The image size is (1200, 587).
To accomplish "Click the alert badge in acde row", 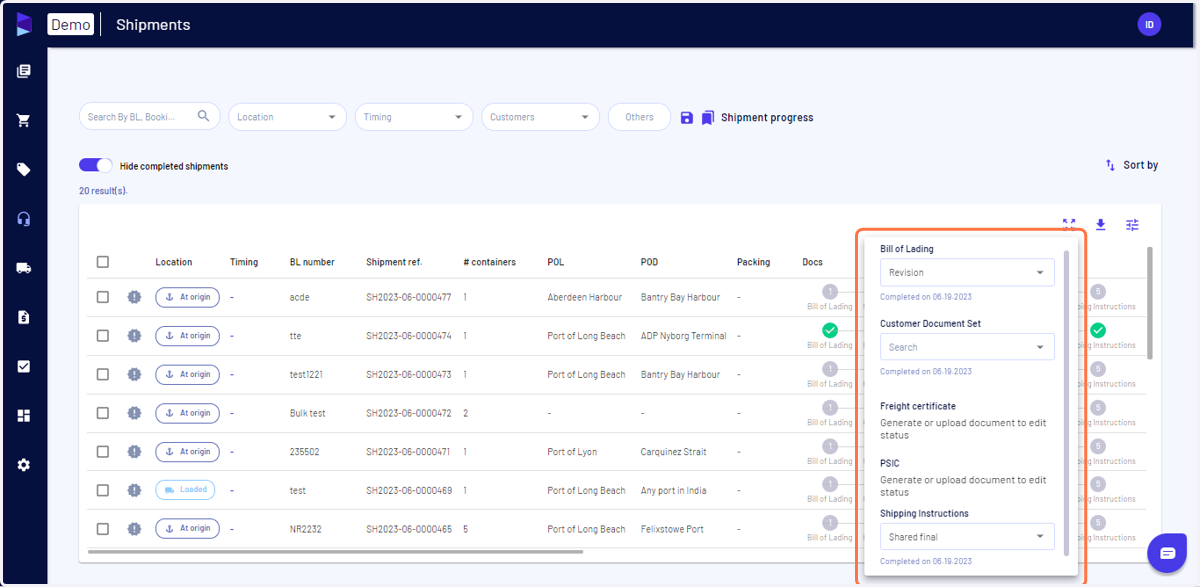I will 134,297.
